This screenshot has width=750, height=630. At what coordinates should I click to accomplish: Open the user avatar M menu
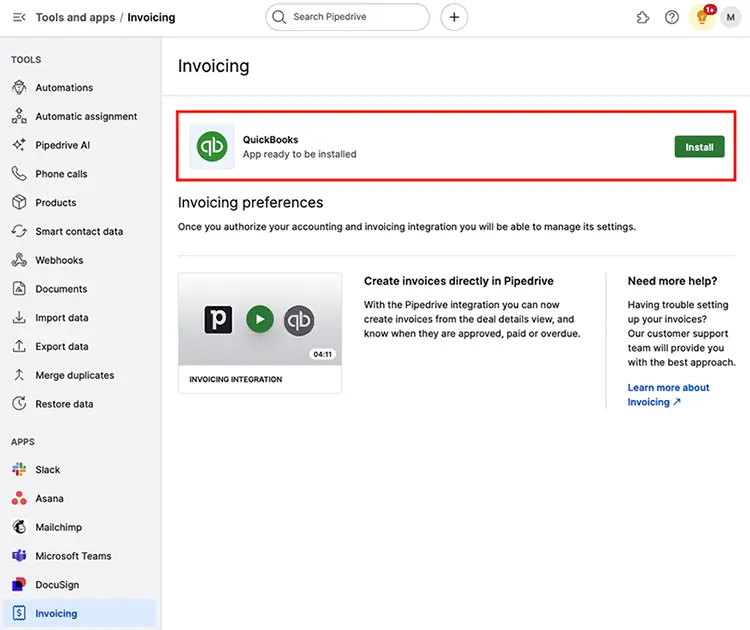point(731,17)
